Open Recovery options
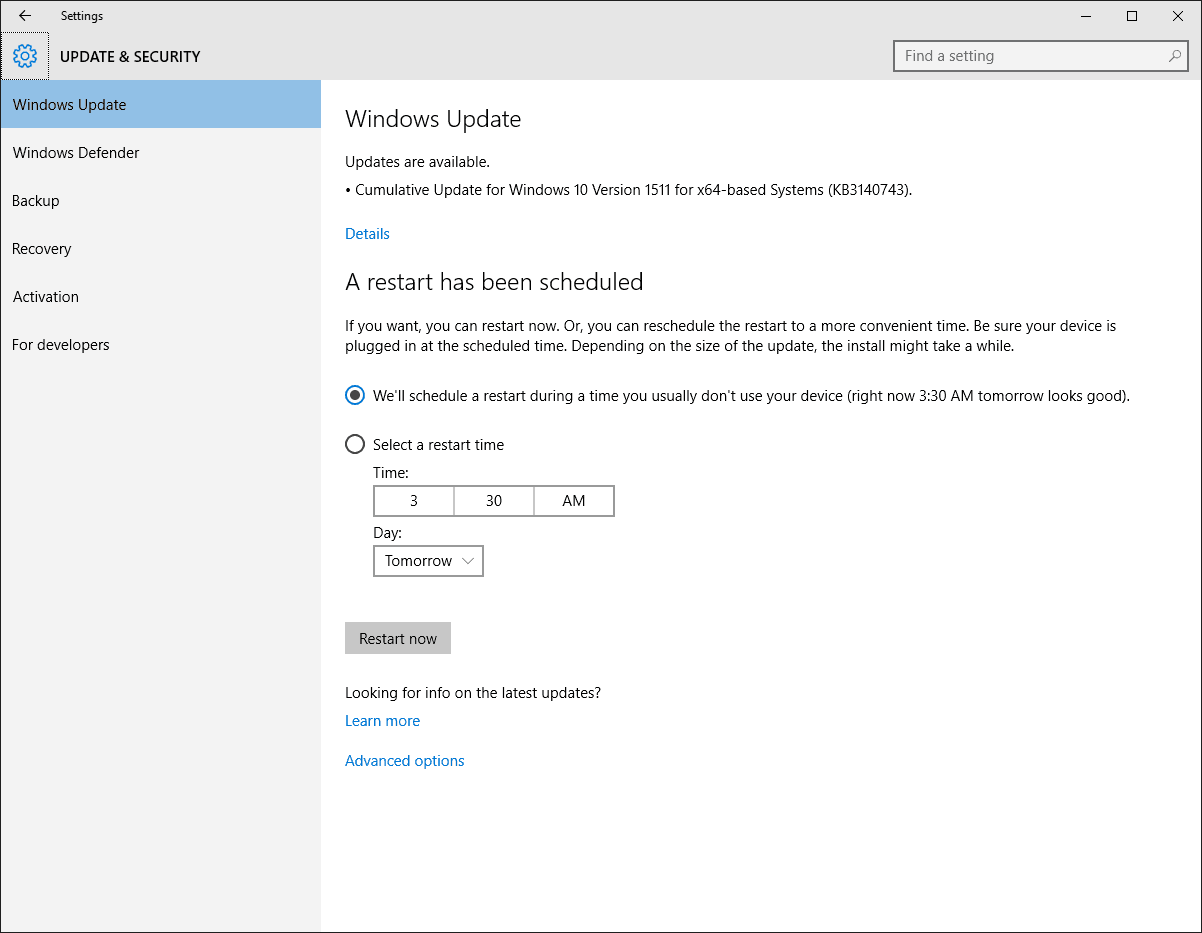This screenshot has height=933, width=1202. point(161,248)
